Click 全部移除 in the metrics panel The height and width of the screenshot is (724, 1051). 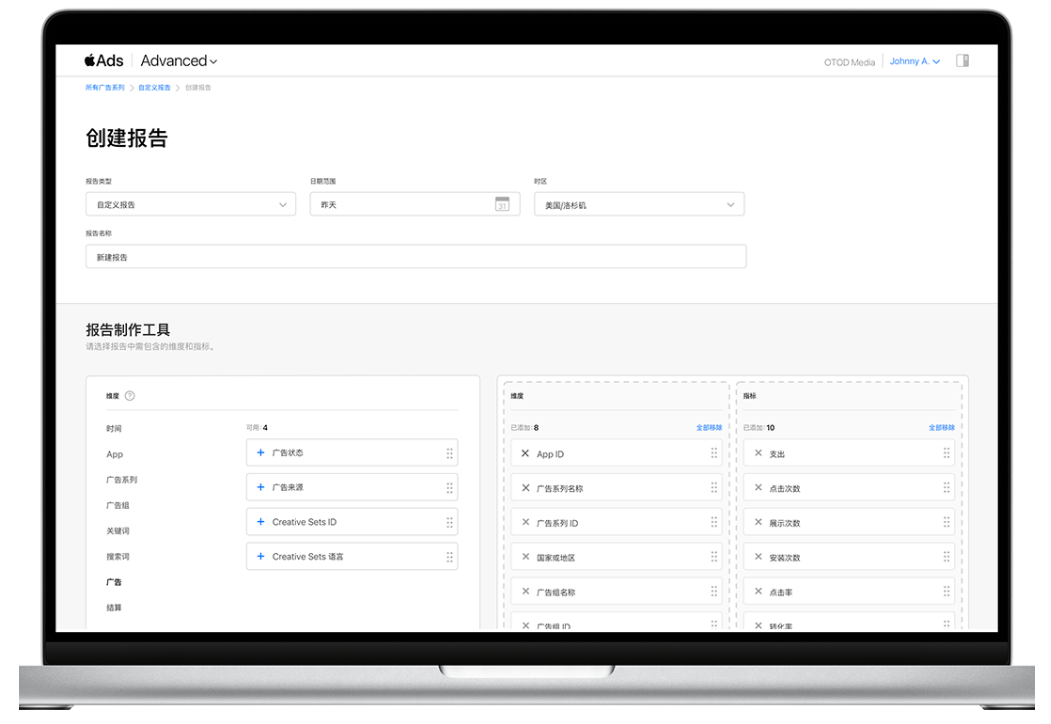coord(942,428)
